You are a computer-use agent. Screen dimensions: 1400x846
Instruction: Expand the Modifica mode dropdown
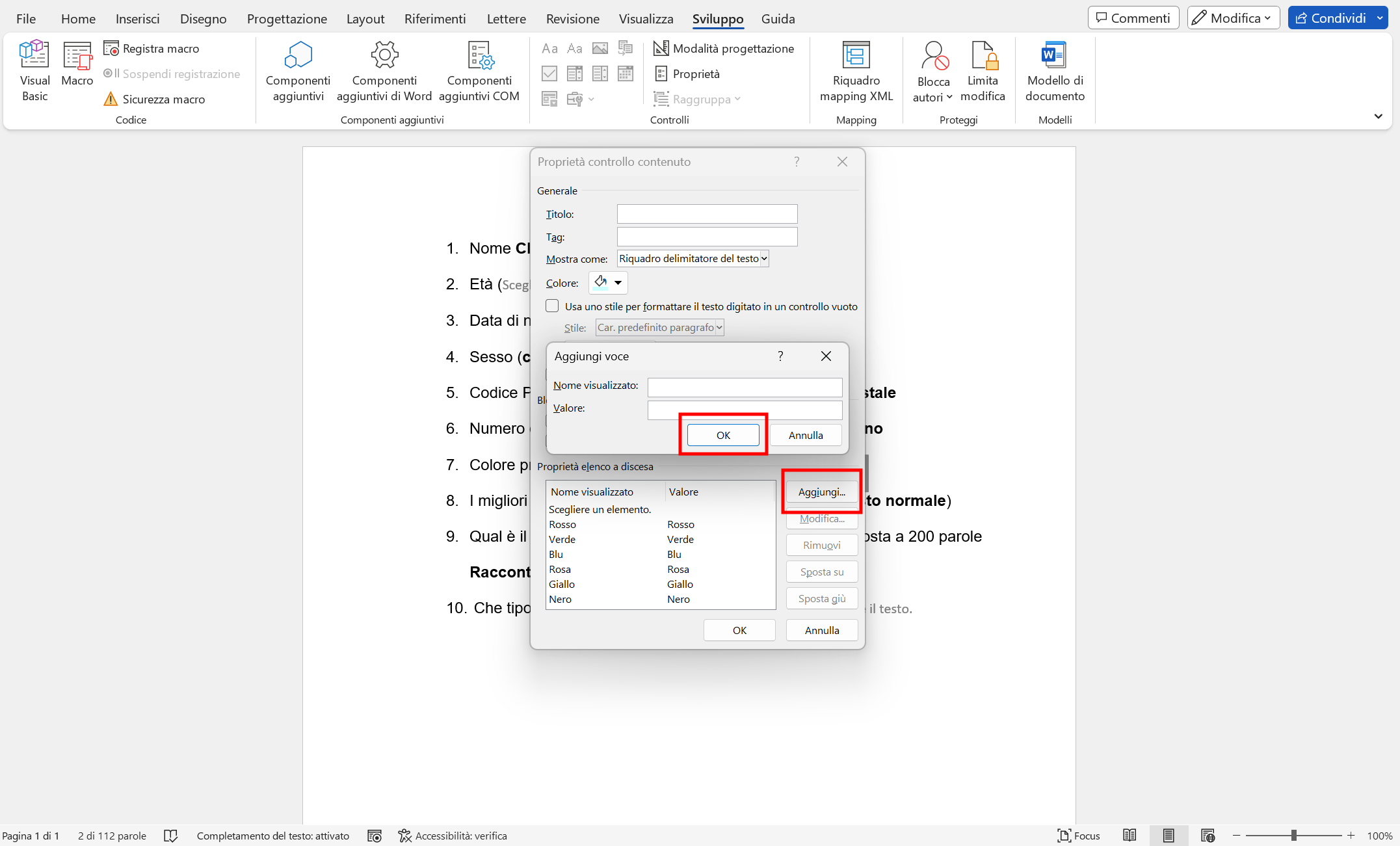[x=1233, y=18]
